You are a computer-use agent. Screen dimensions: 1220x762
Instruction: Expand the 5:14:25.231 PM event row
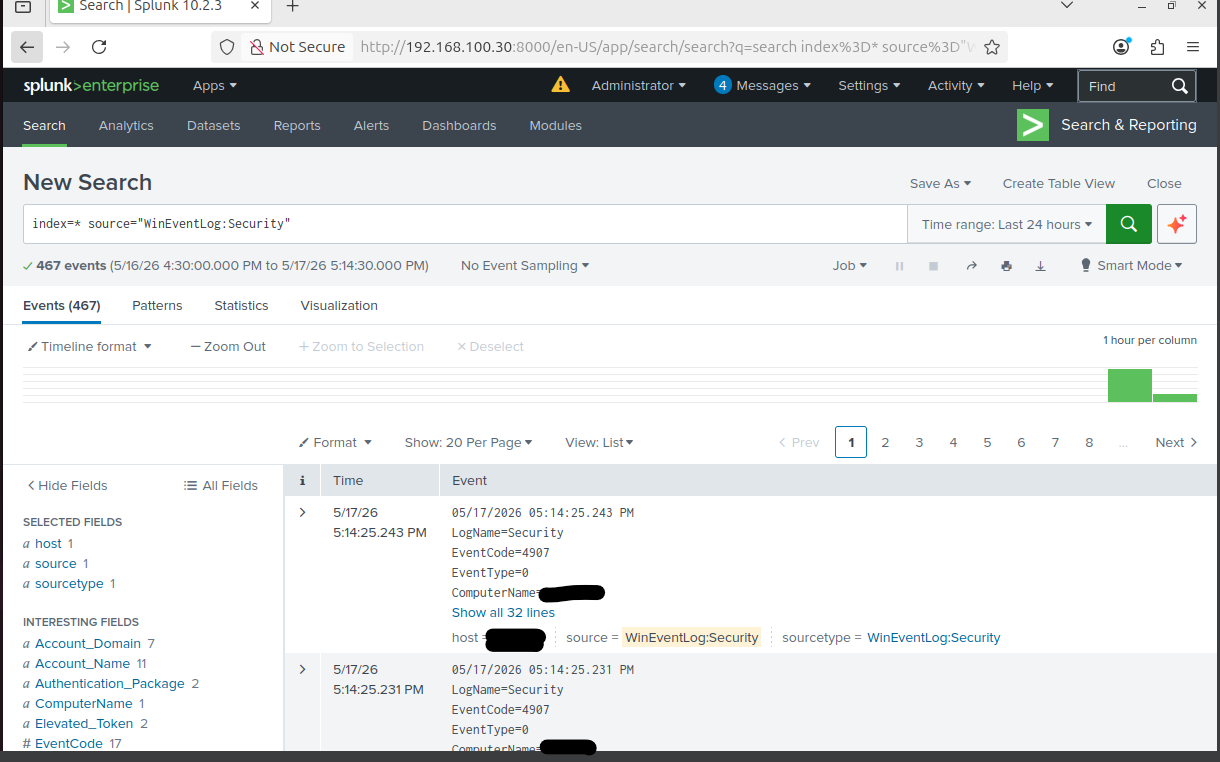[302, 670]
